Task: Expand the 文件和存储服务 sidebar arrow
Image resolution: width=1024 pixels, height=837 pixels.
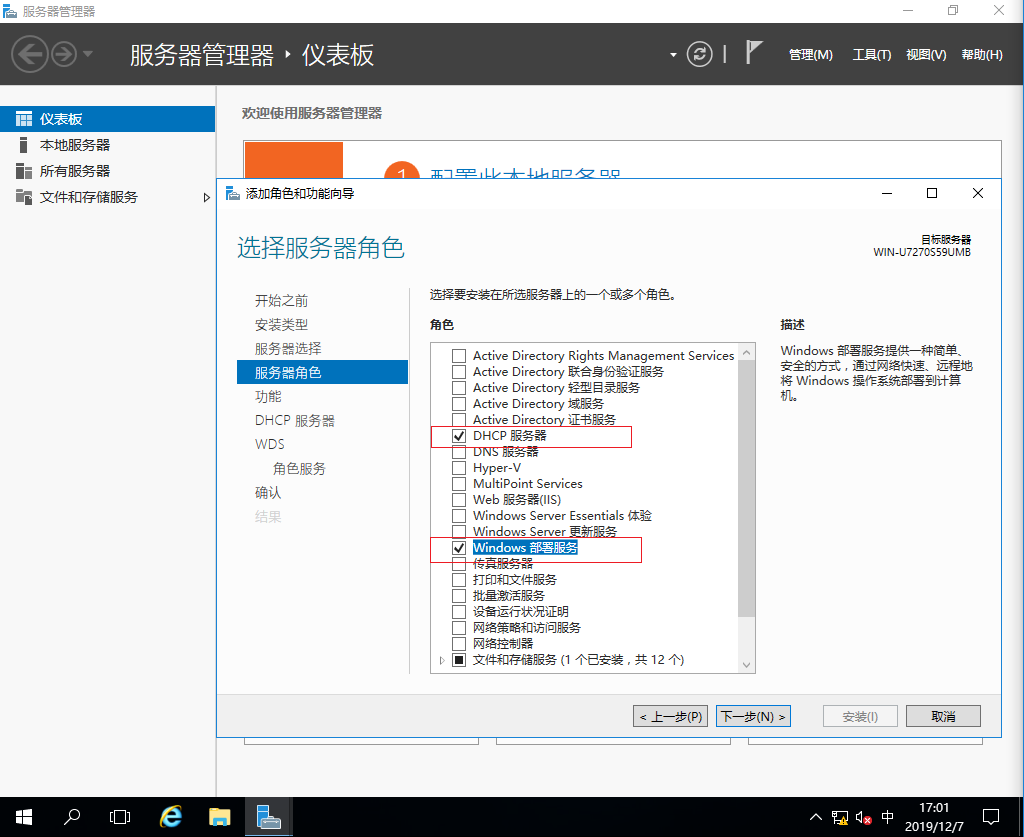Action: (x=206, y=197)
